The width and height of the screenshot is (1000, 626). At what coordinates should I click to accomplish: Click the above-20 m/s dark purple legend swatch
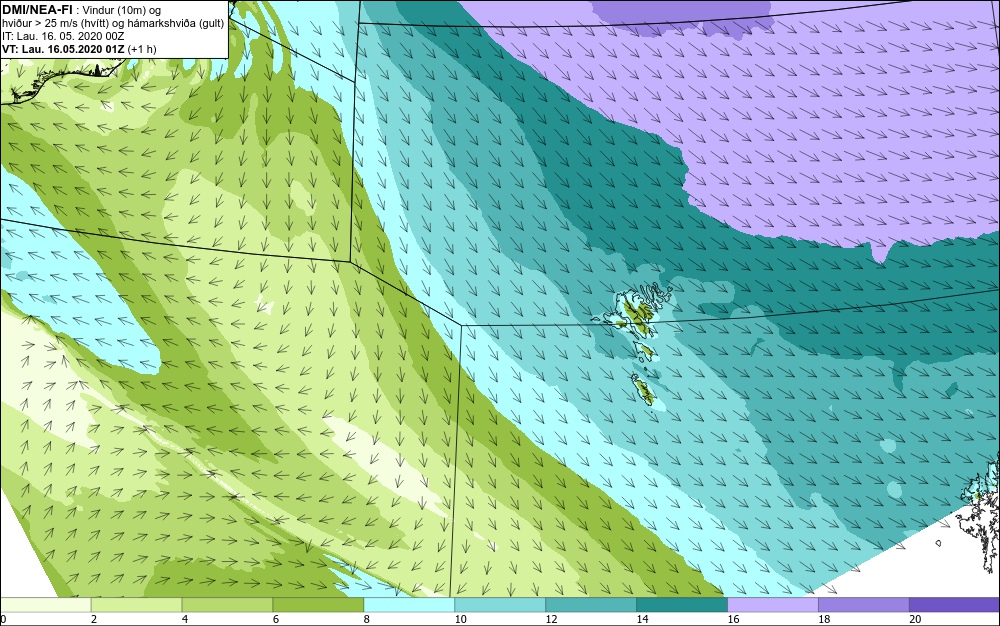pyautogui.click(x=954, y=605)
